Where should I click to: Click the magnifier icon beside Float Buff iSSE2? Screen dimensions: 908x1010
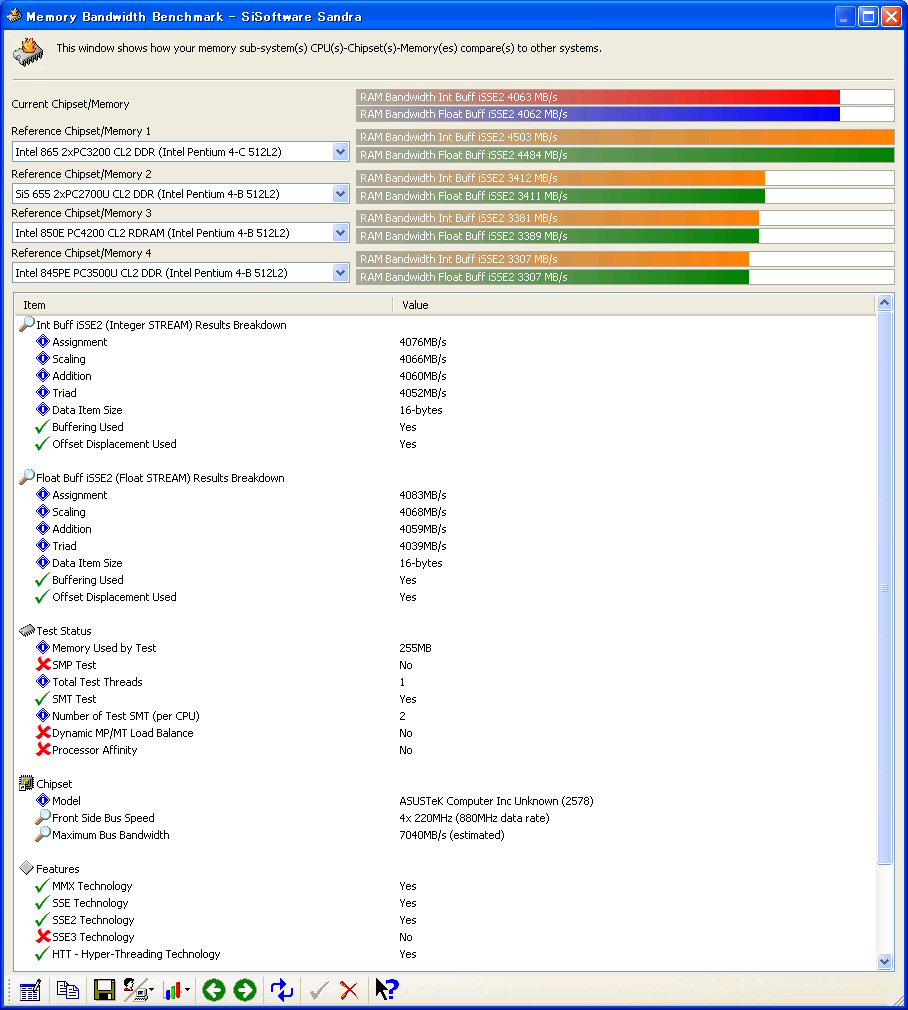coord(26,477)
